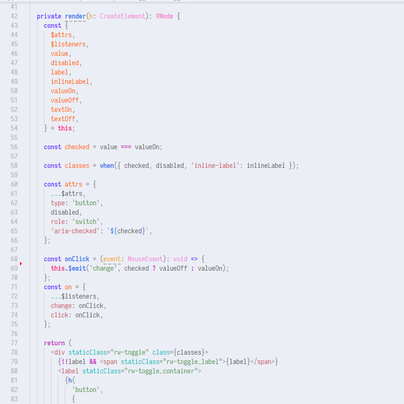Click the 'void' return type on line 68
This screenshot has height=404, width=404.
click(180, 259)
